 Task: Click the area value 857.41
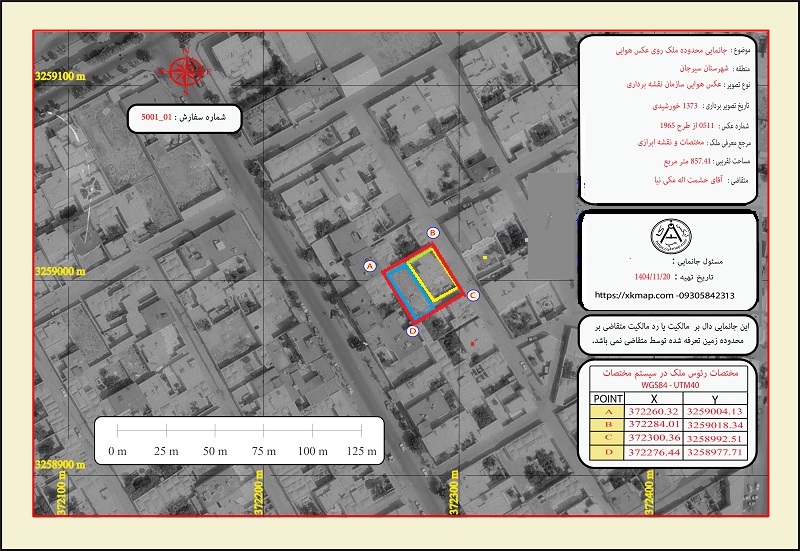pos(701,162)
